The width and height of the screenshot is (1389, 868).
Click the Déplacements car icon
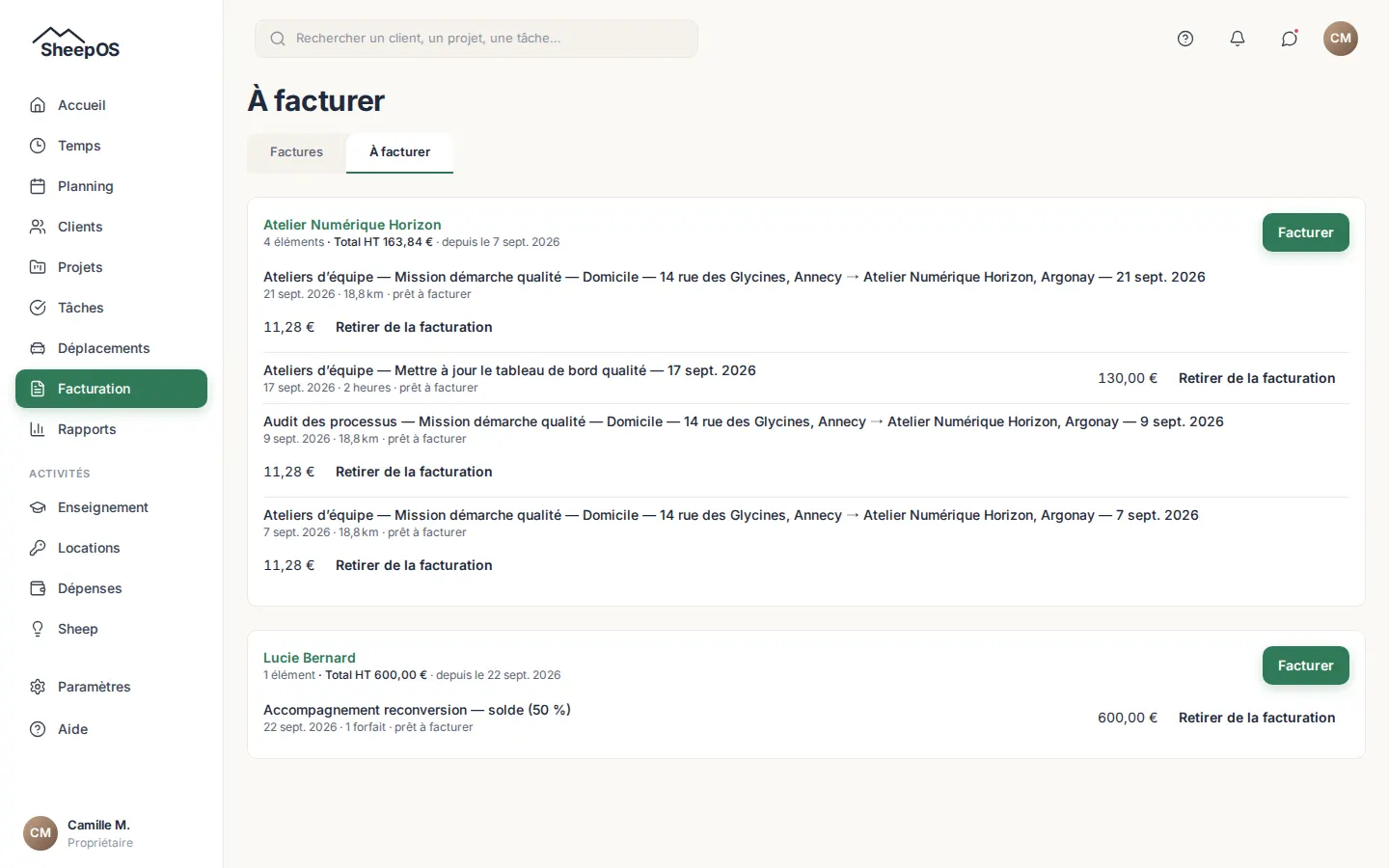click(38, 348)
